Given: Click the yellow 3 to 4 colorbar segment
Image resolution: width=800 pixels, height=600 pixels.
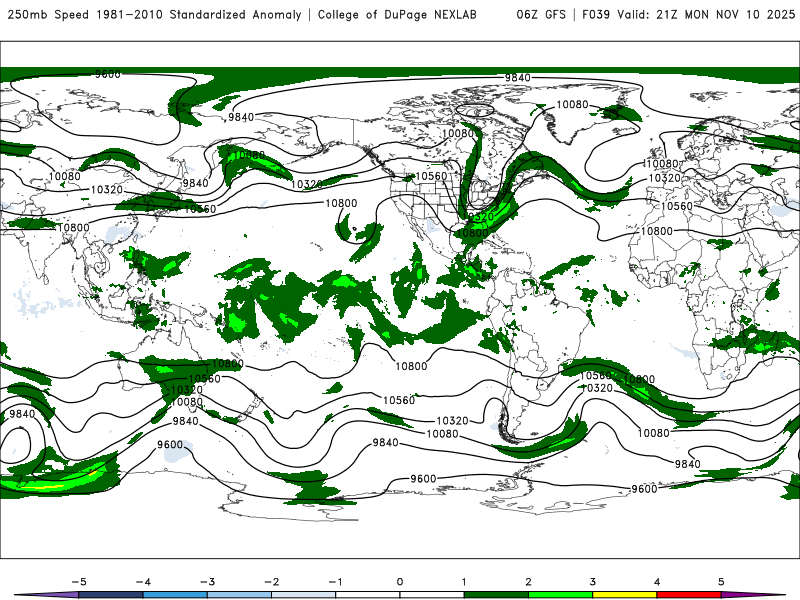Looking at the screenshot, I should pos(625,595).
